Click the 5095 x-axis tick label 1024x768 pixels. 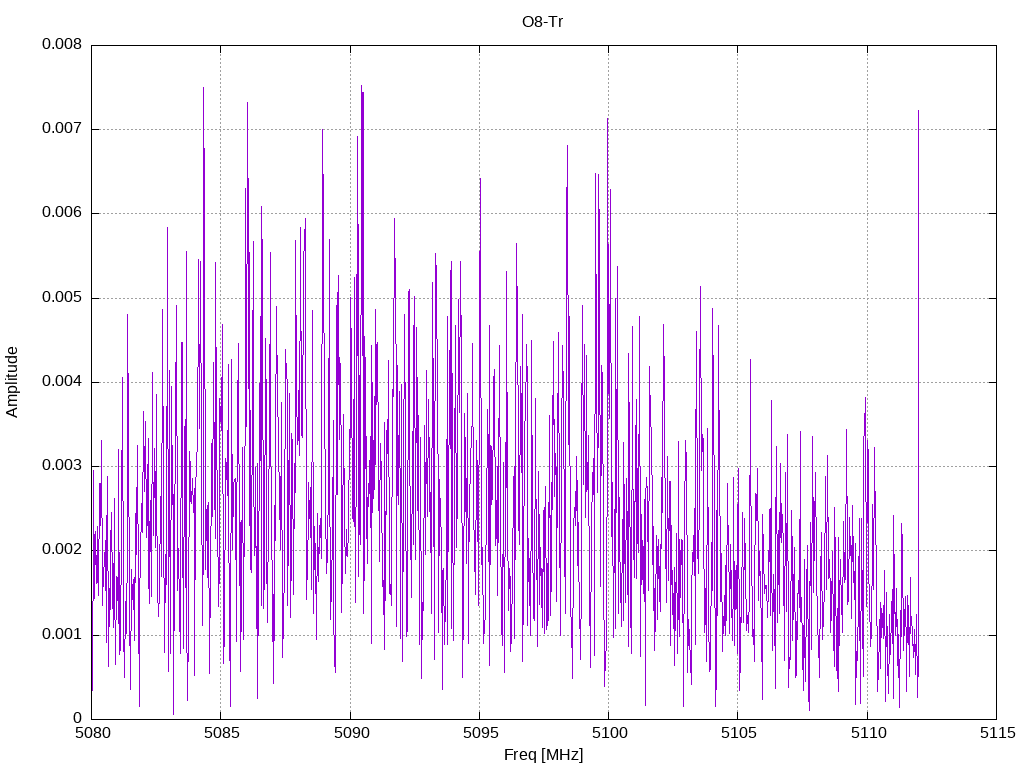[480, 733]
